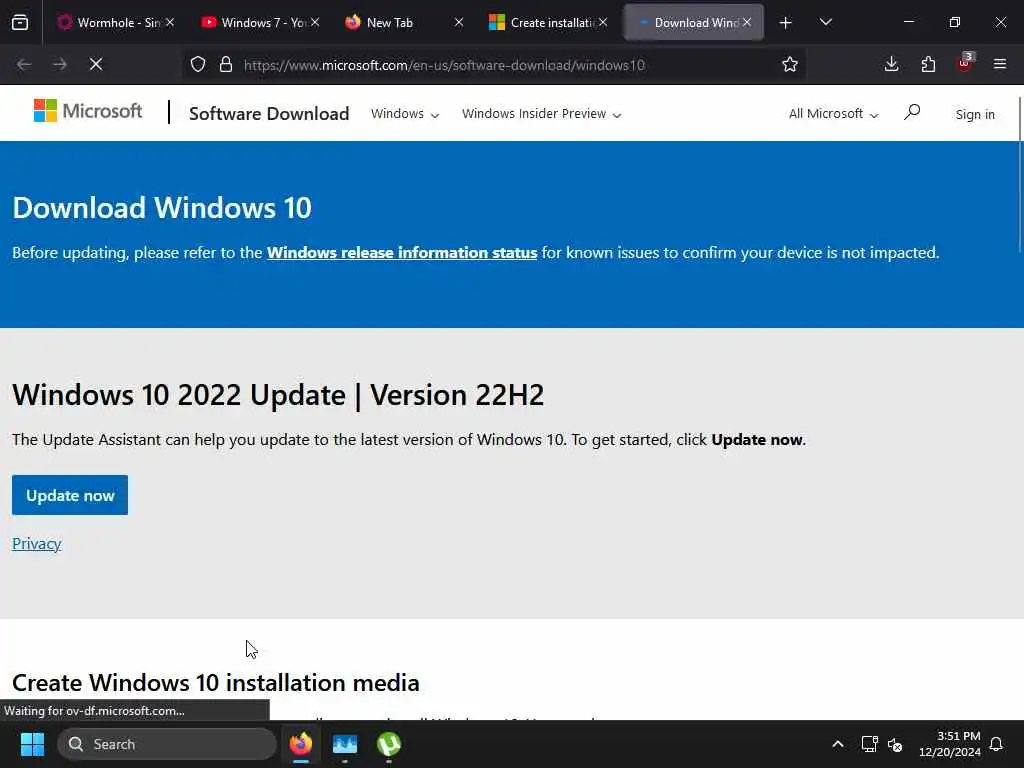Click 'Create Windows 10 installation media' heading

216,683
